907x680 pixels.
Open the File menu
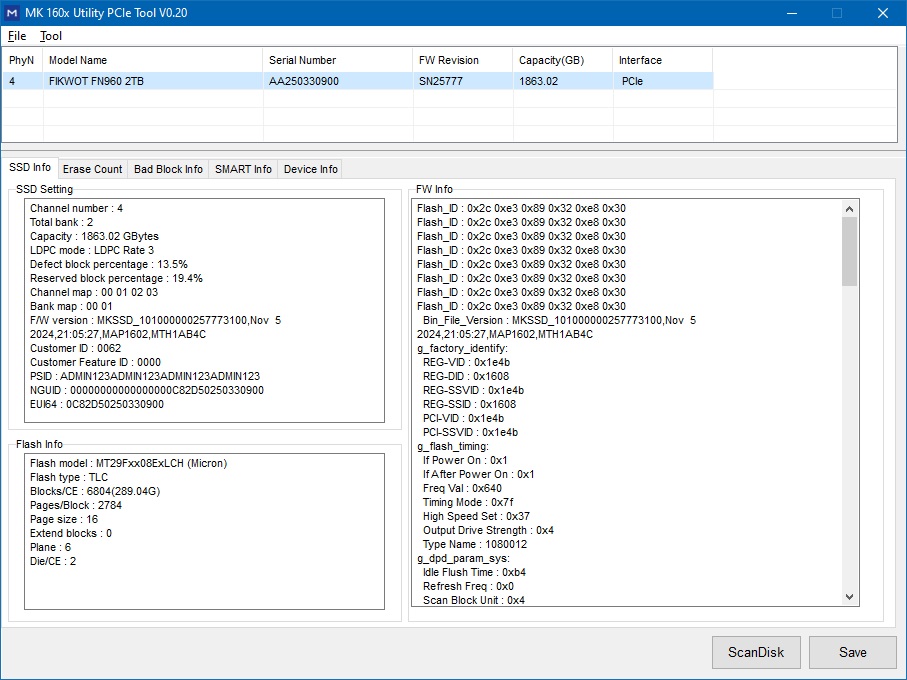tap(17, 36)
